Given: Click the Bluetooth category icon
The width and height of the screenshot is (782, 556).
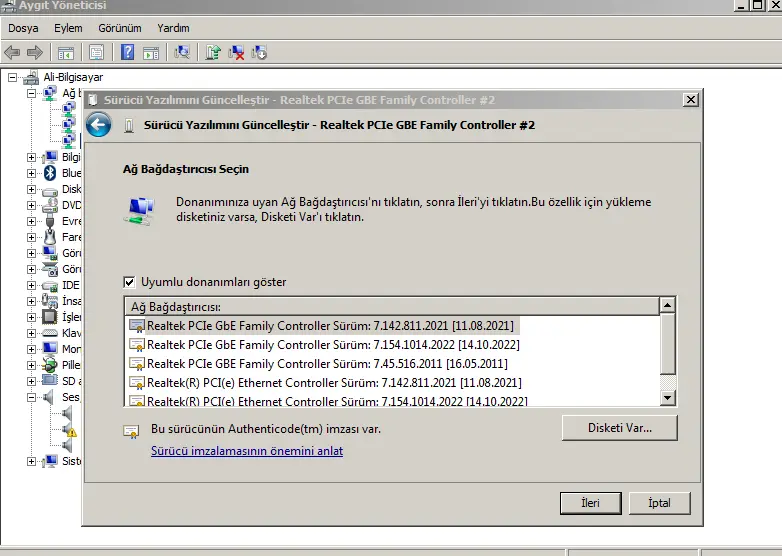Looking at the screenshot, I should click(50, 173).
